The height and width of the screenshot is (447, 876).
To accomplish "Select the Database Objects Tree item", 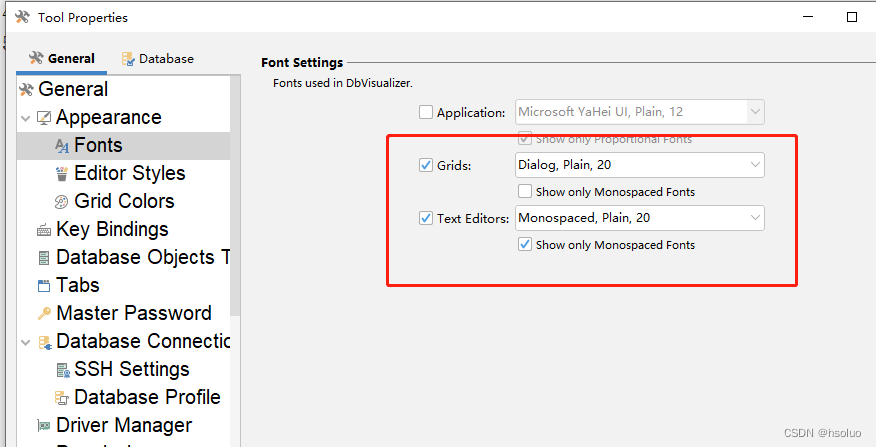I will coord(142,257).
